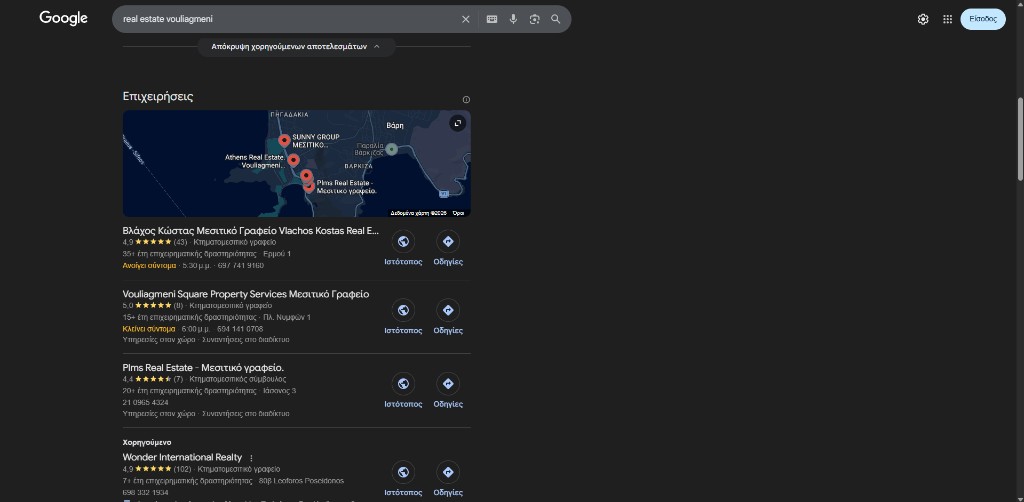Viewport: 1024px width, 502px height.
Task: Open the Vlachos Kostas Real Estate listing
Action: coord(251,230)
